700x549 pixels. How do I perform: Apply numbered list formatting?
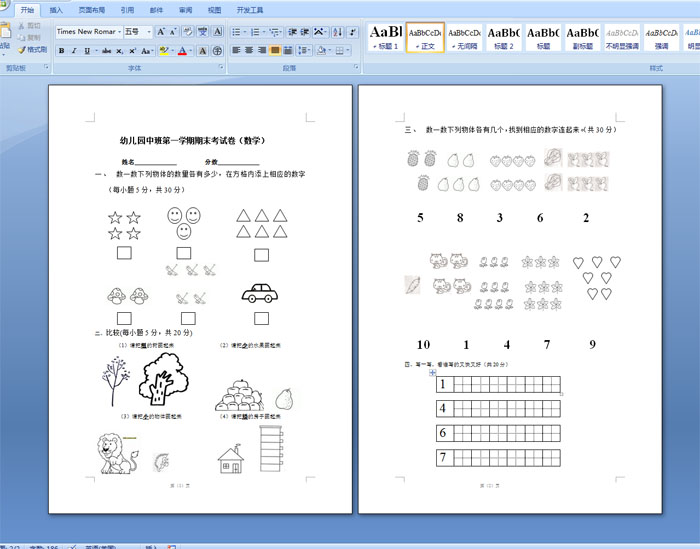click(x=255, y=32)
